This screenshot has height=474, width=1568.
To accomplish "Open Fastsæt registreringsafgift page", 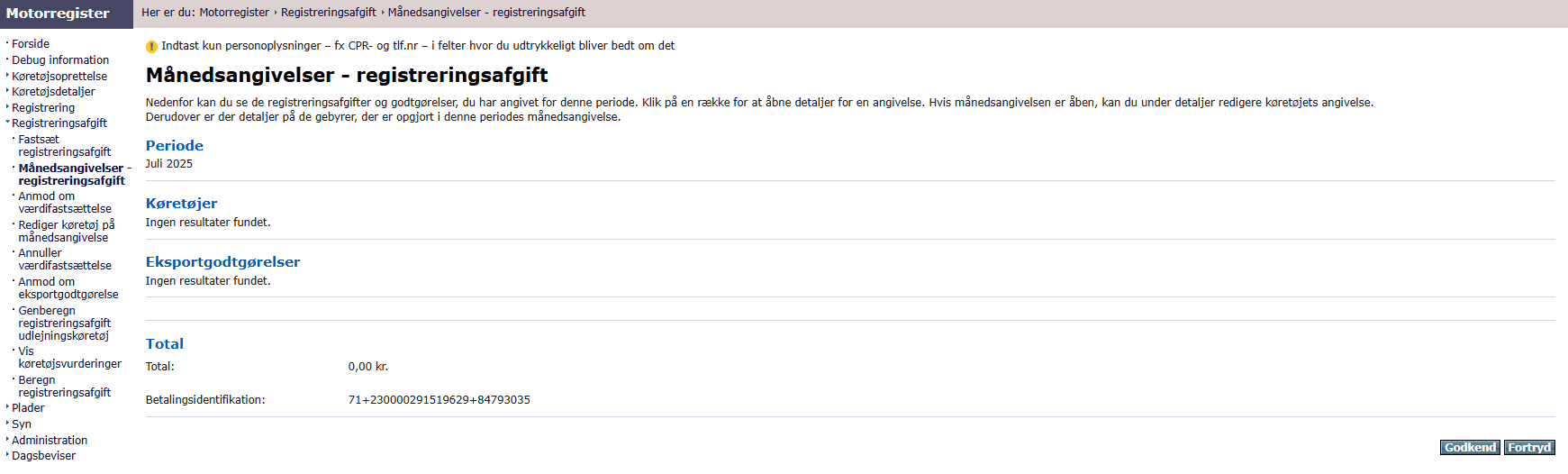I will pyautogui.click(x=64, y=146).
